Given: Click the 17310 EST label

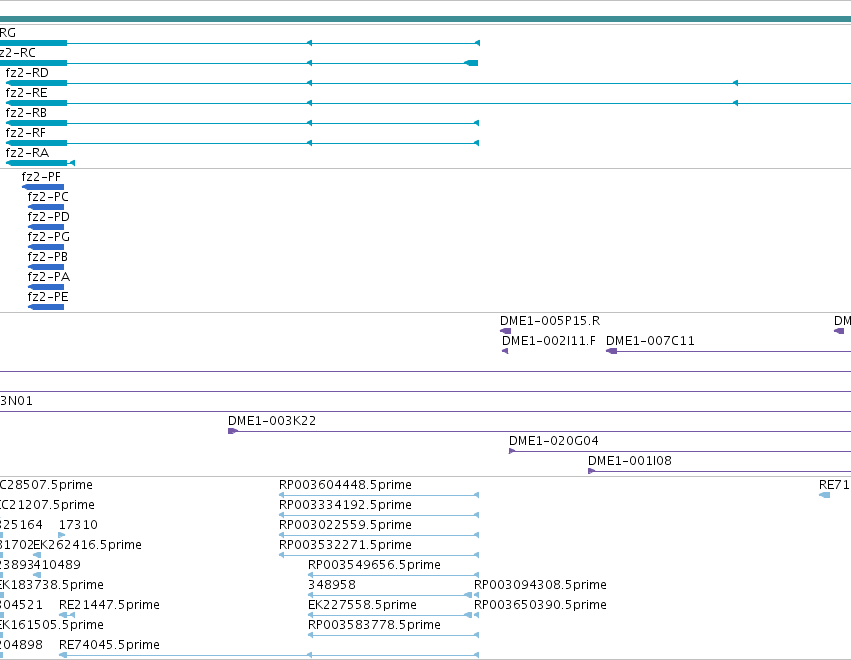Looking at the screenshot, I should 78,525.
